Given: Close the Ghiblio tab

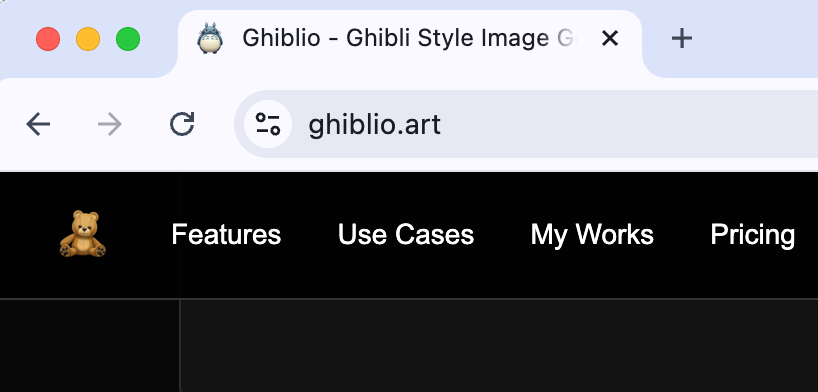Looking at the screenshot, I should [610, 38].
